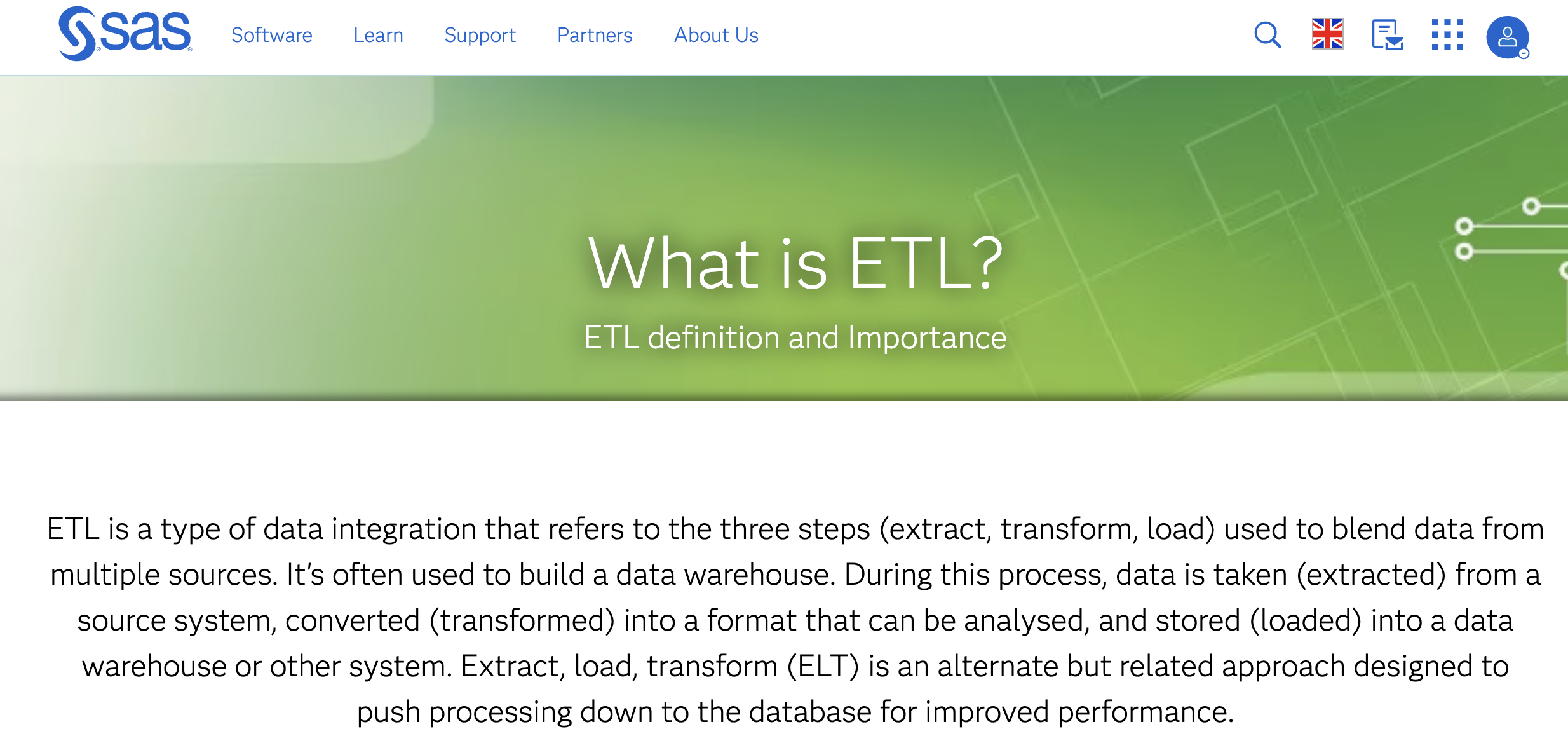Screen dimensions: 1568x750
Task: Expand the Learn section dropdown
Action: 379,34
